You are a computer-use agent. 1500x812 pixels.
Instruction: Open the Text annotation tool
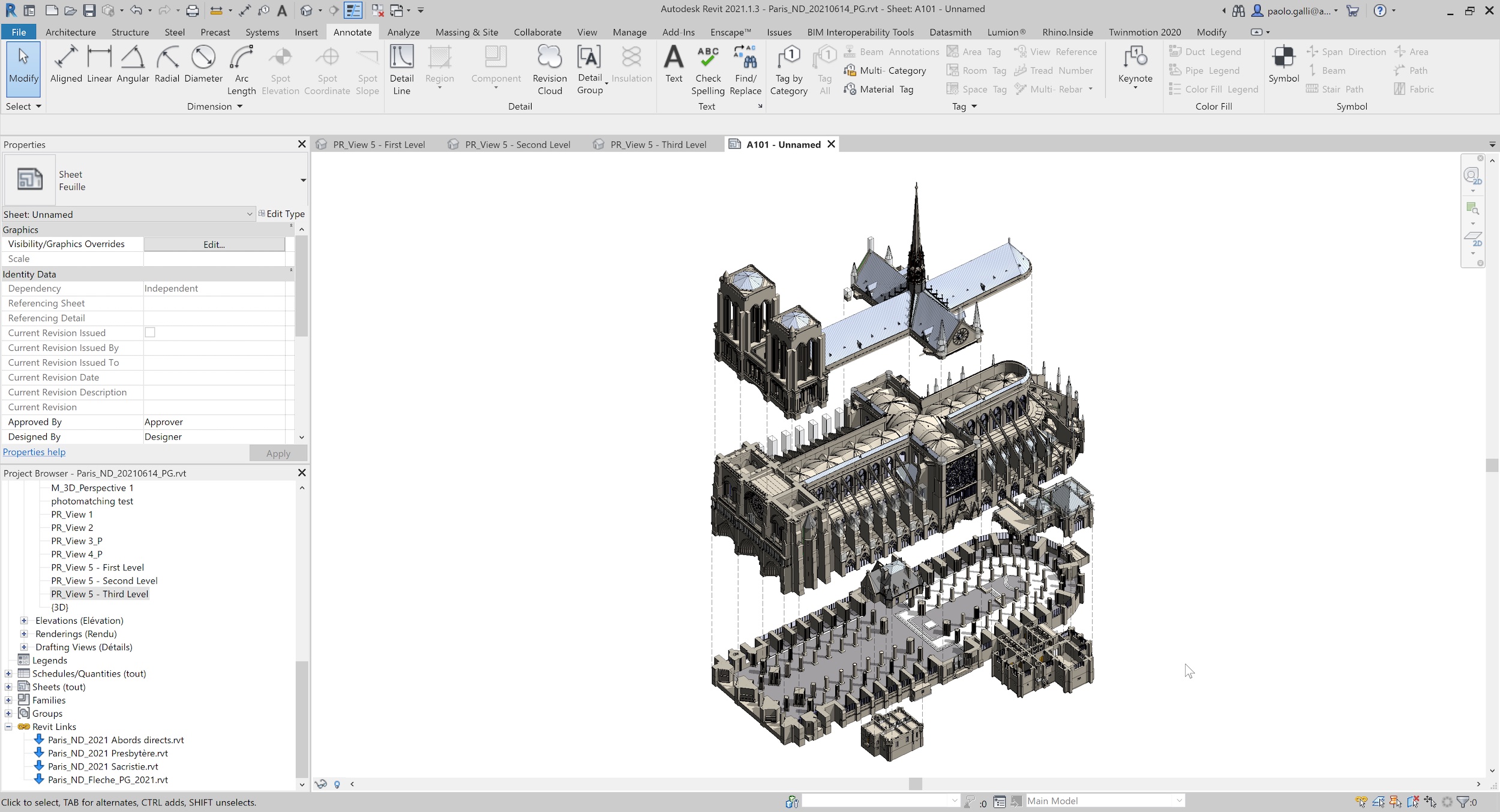pos(674,64)
